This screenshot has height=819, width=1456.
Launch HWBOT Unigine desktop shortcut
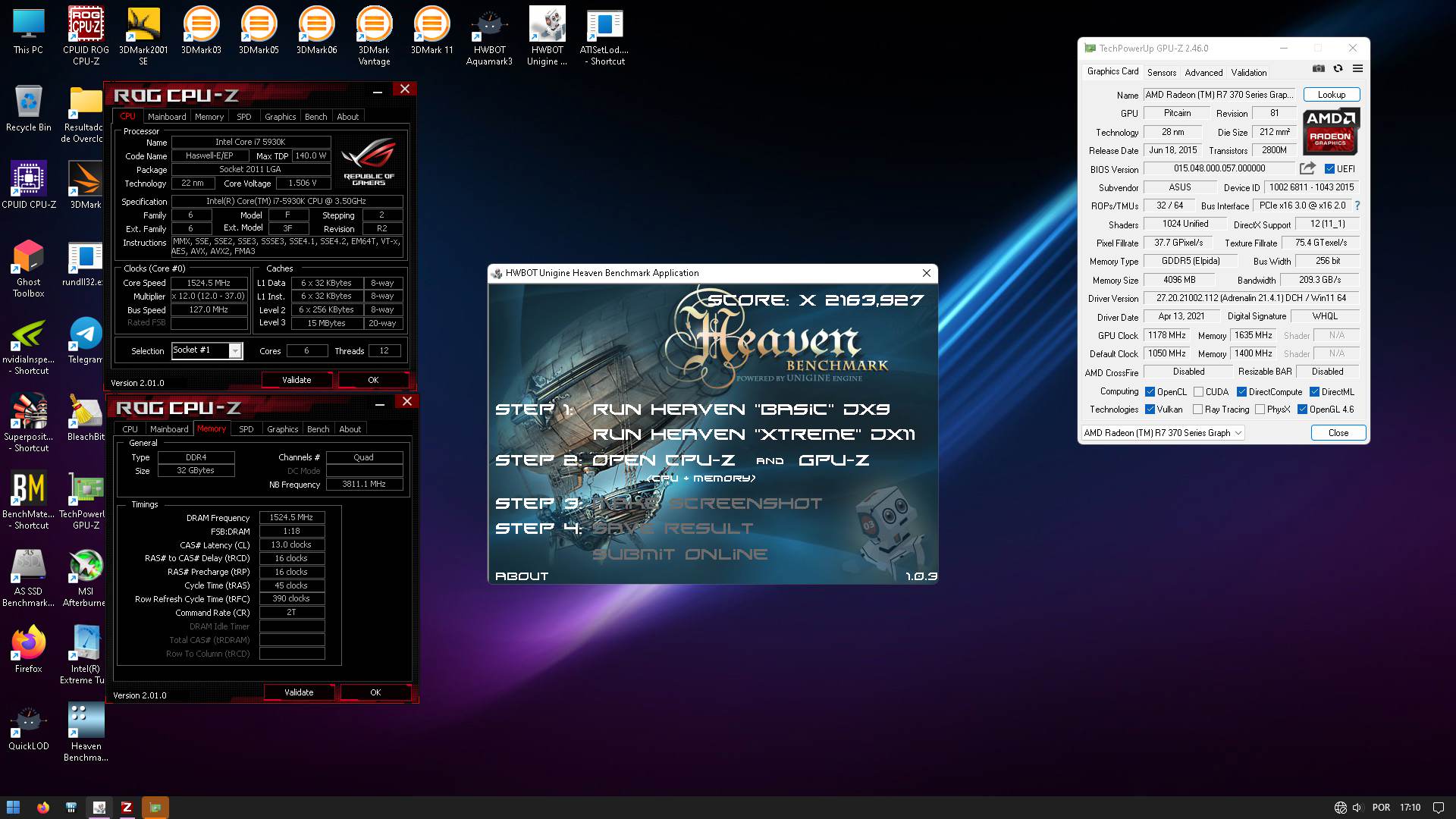[x=547, y=34]
